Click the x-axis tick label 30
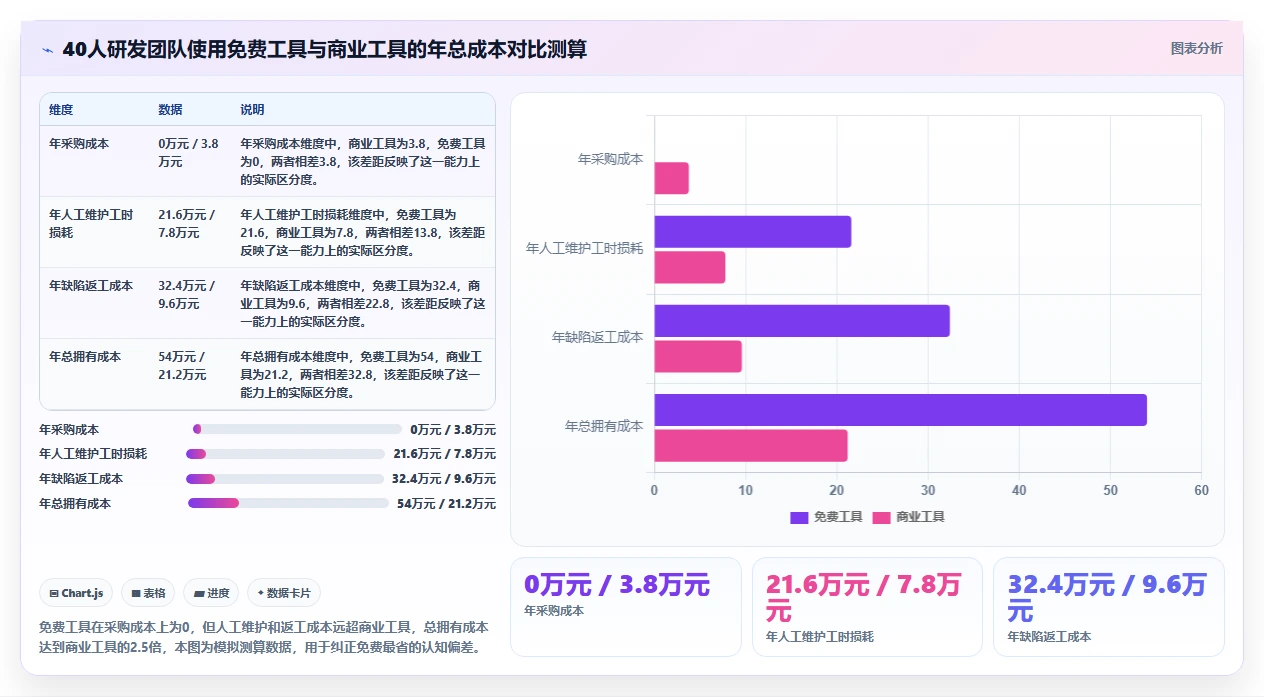1264x697 pixels. [x=928, y=491]
